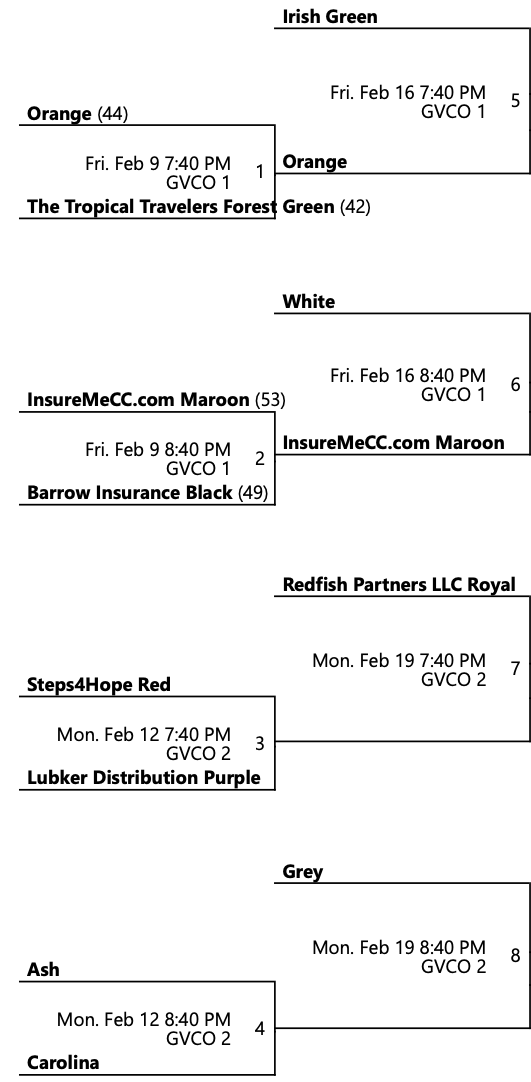Click game number 8 label
Image resolution: width=531 pixels, height=1082 pixels.
pyautogui.click(x=516, y=956)
